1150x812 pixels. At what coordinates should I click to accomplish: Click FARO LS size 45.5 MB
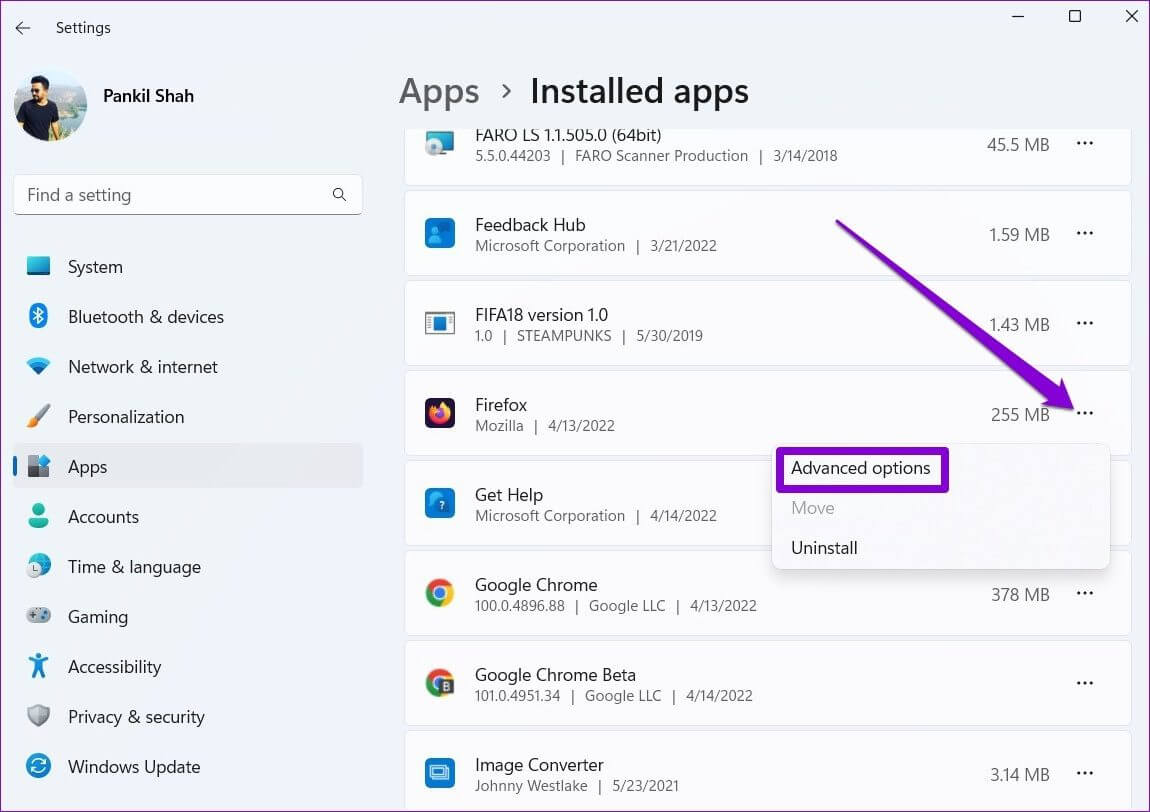[x=1018, y=145]
